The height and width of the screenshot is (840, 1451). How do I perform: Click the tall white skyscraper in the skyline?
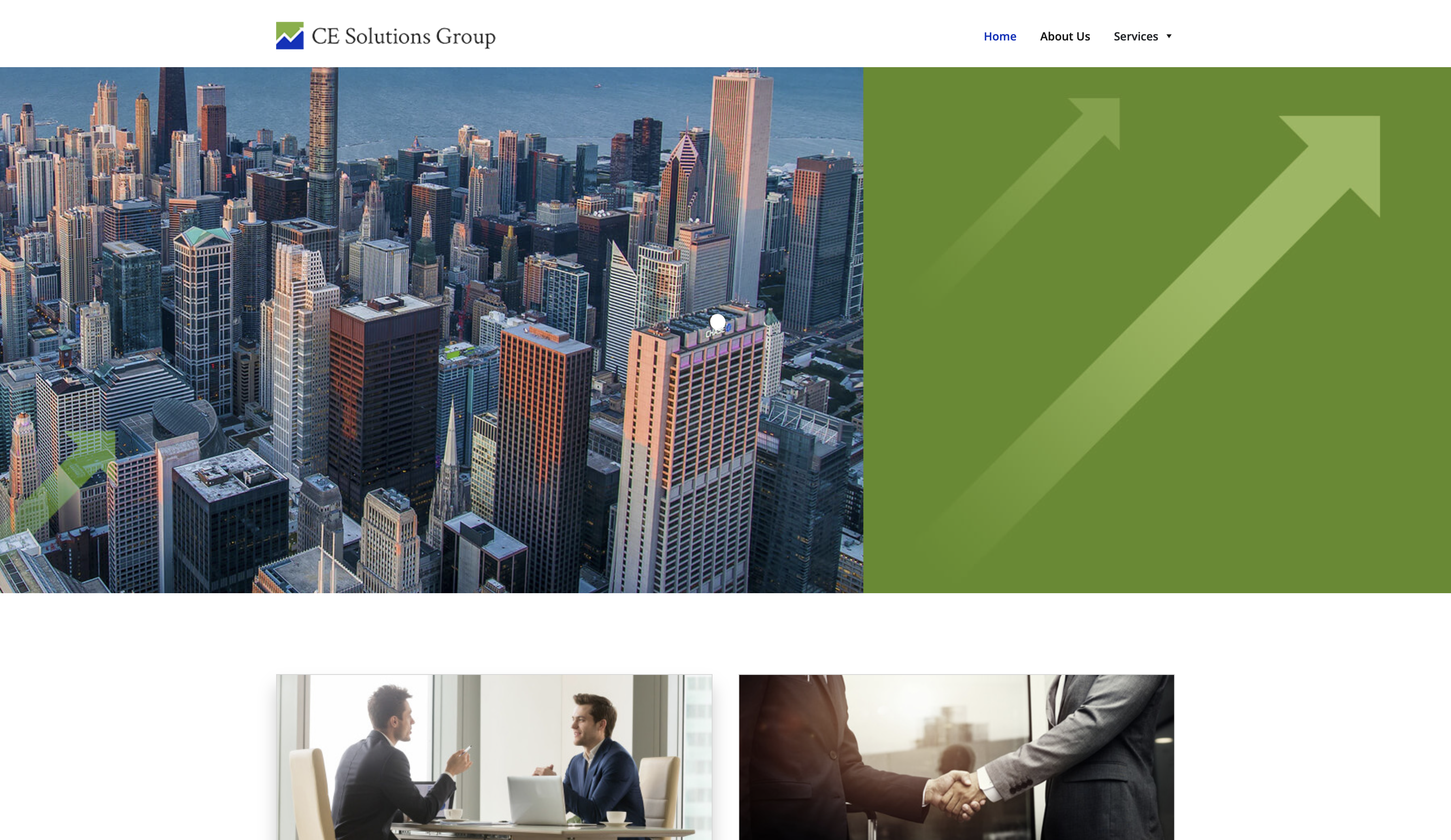(741, 184)
